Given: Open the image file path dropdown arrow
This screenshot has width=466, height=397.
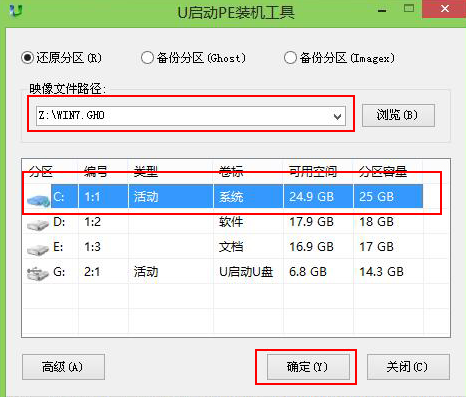Looking at the screenshot, I should point(337,116).
